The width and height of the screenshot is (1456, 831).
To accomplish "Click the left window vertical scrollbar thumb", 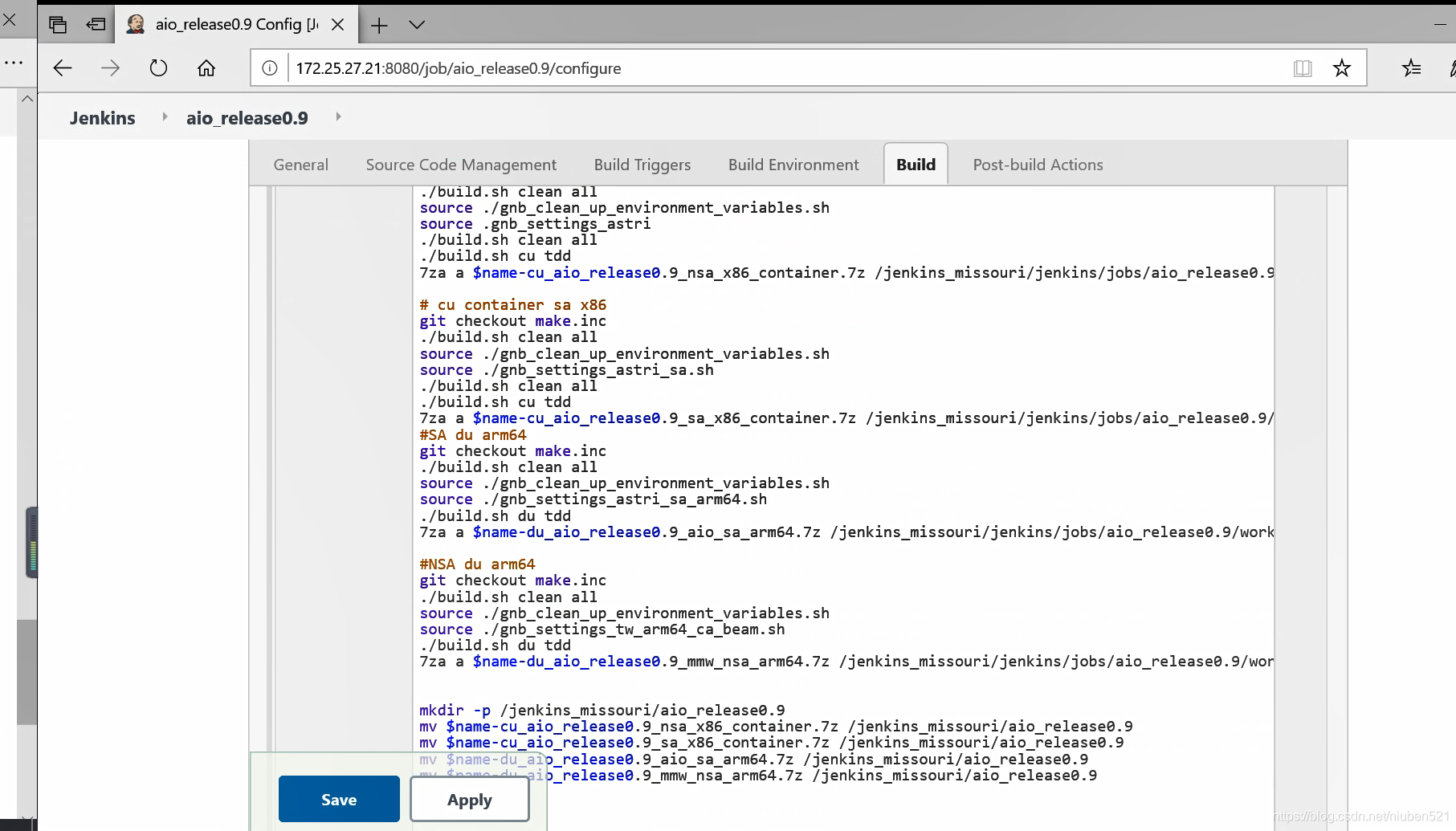I will [27, 672].
